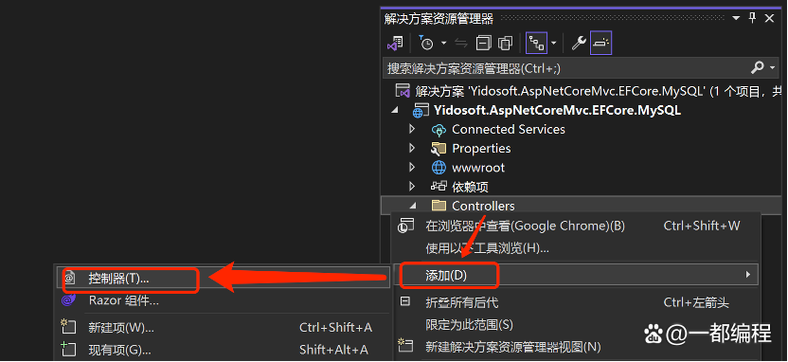Select 控制器(T)... in the Add submenu

tap(223, 278)
